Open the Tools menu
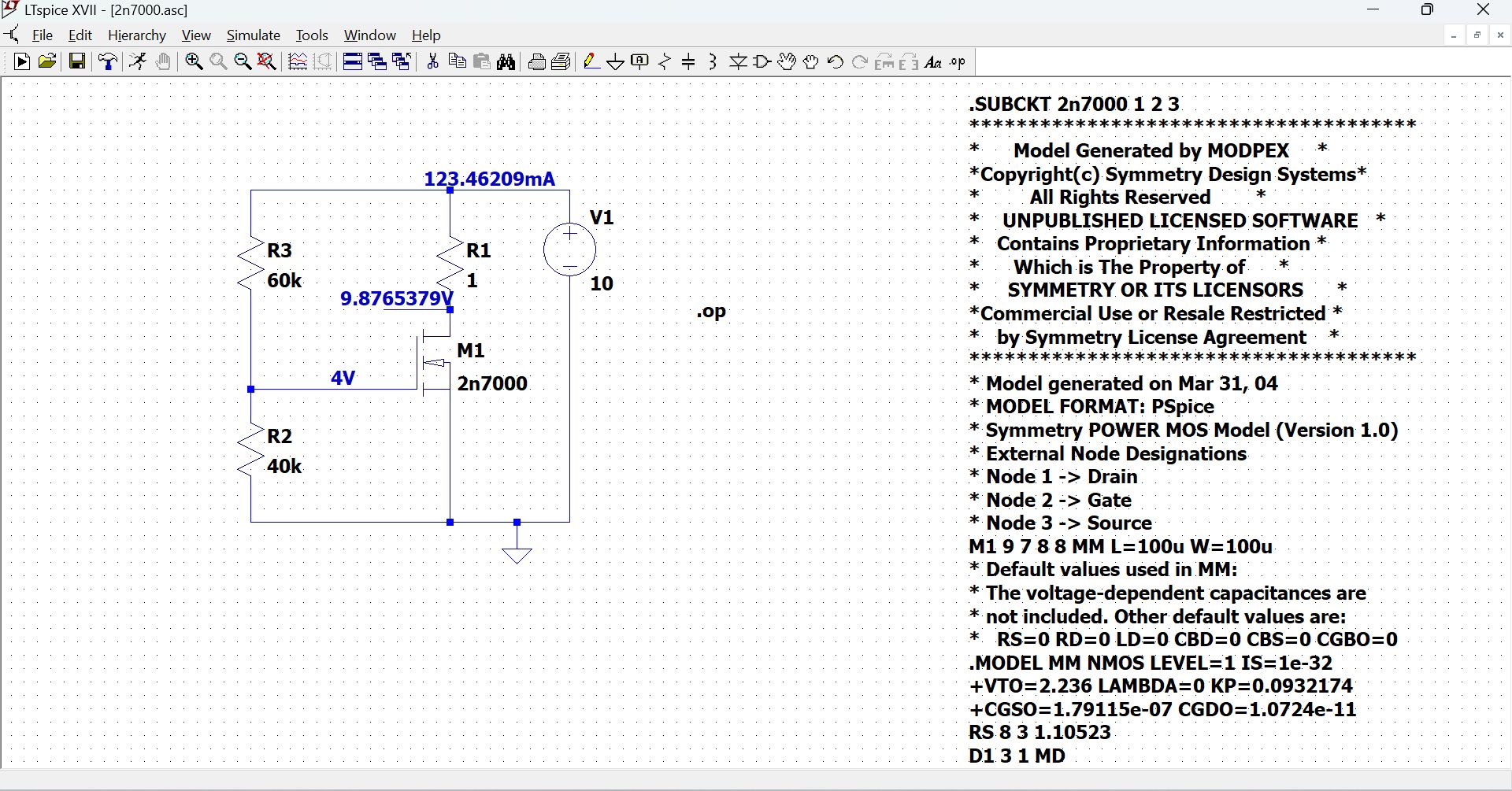1512x791 pixels. pos(312,35)
